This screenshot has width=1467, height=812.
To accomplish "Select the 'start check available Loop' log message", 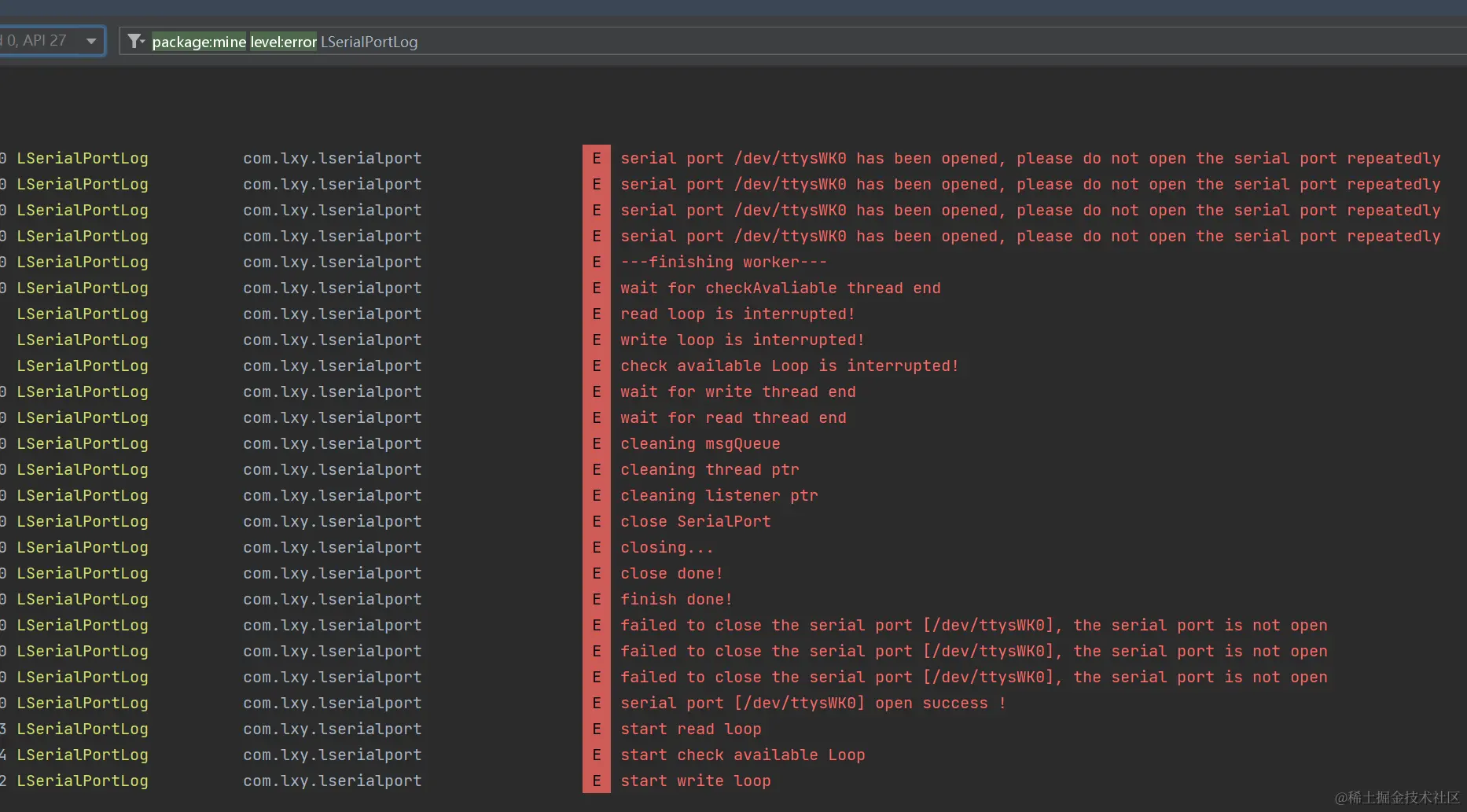I will click(743, 755).
